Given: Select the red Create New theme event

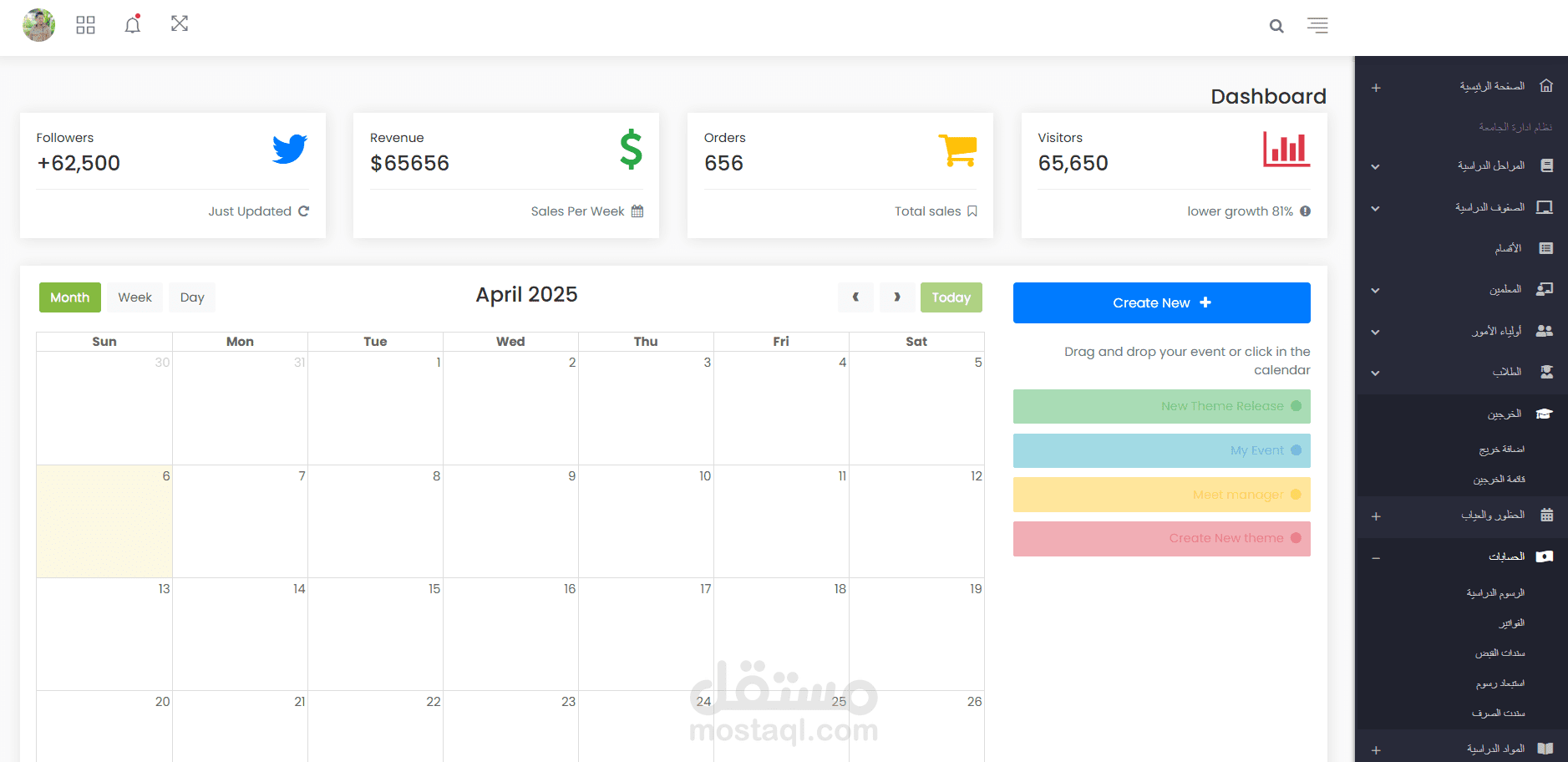Looking at the screenshot, I should pyautogui.click(x=1162, y=539).
